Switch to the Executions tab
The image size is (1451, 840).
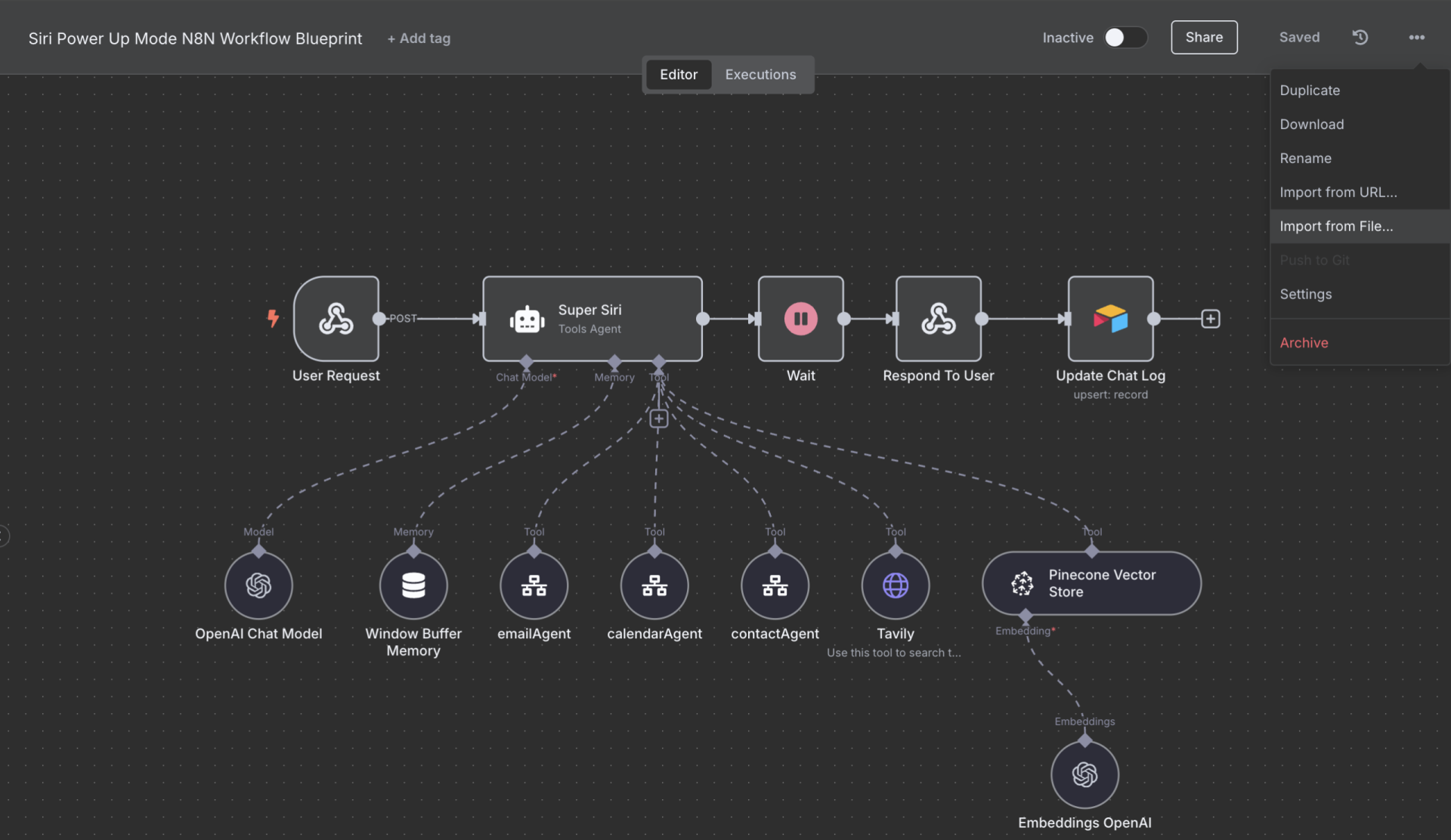click(760, 74)
